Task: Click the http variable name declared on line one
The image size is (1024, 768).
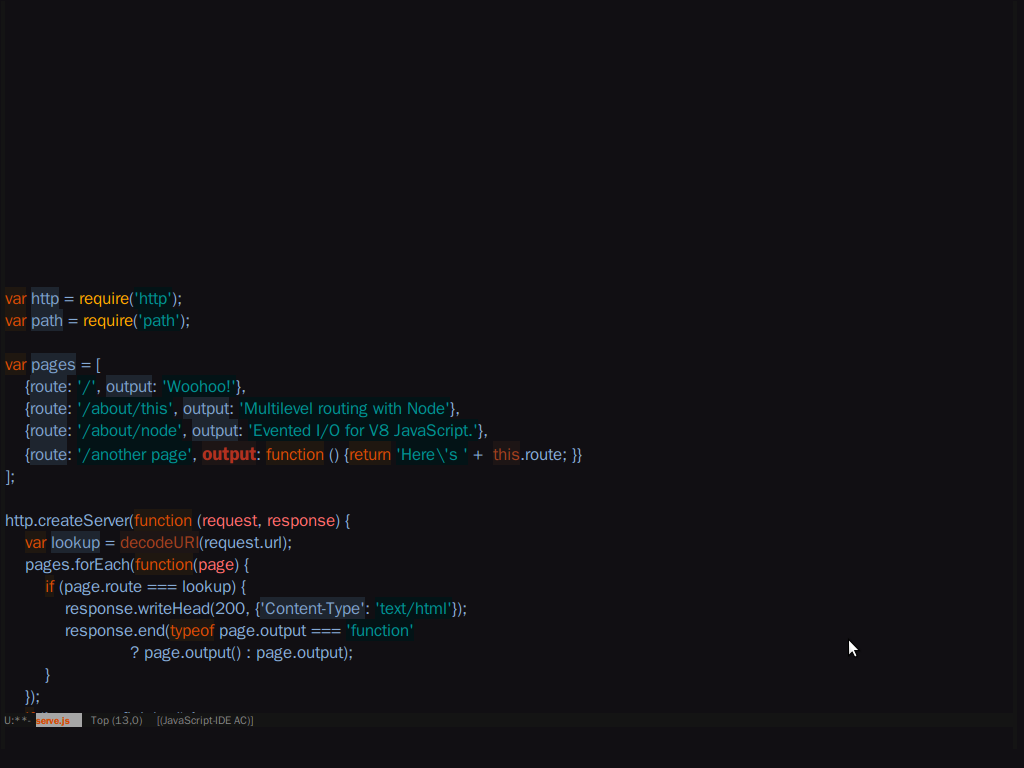Action: [45, 298]
